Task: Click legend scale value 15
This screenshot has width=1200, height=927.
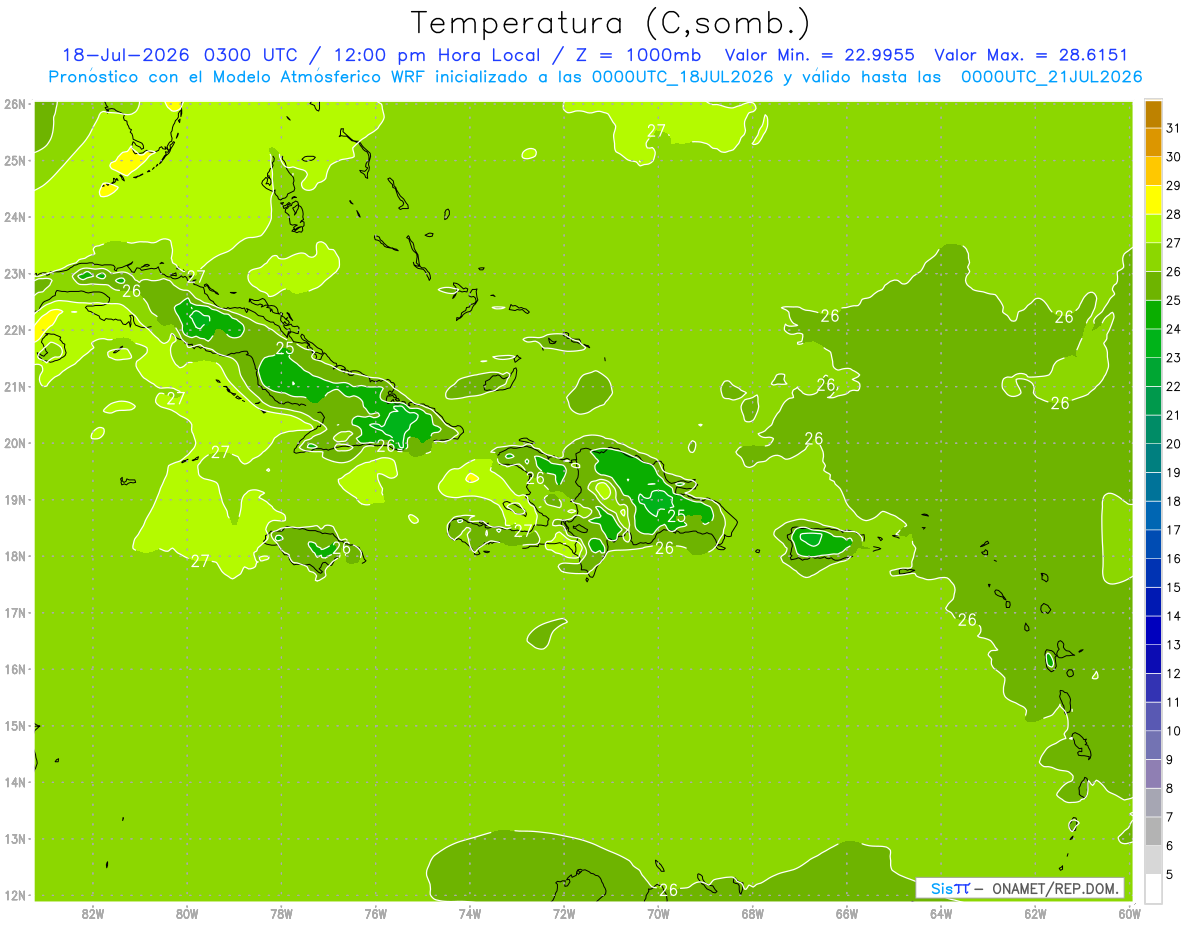Action: pos(1174,587)
